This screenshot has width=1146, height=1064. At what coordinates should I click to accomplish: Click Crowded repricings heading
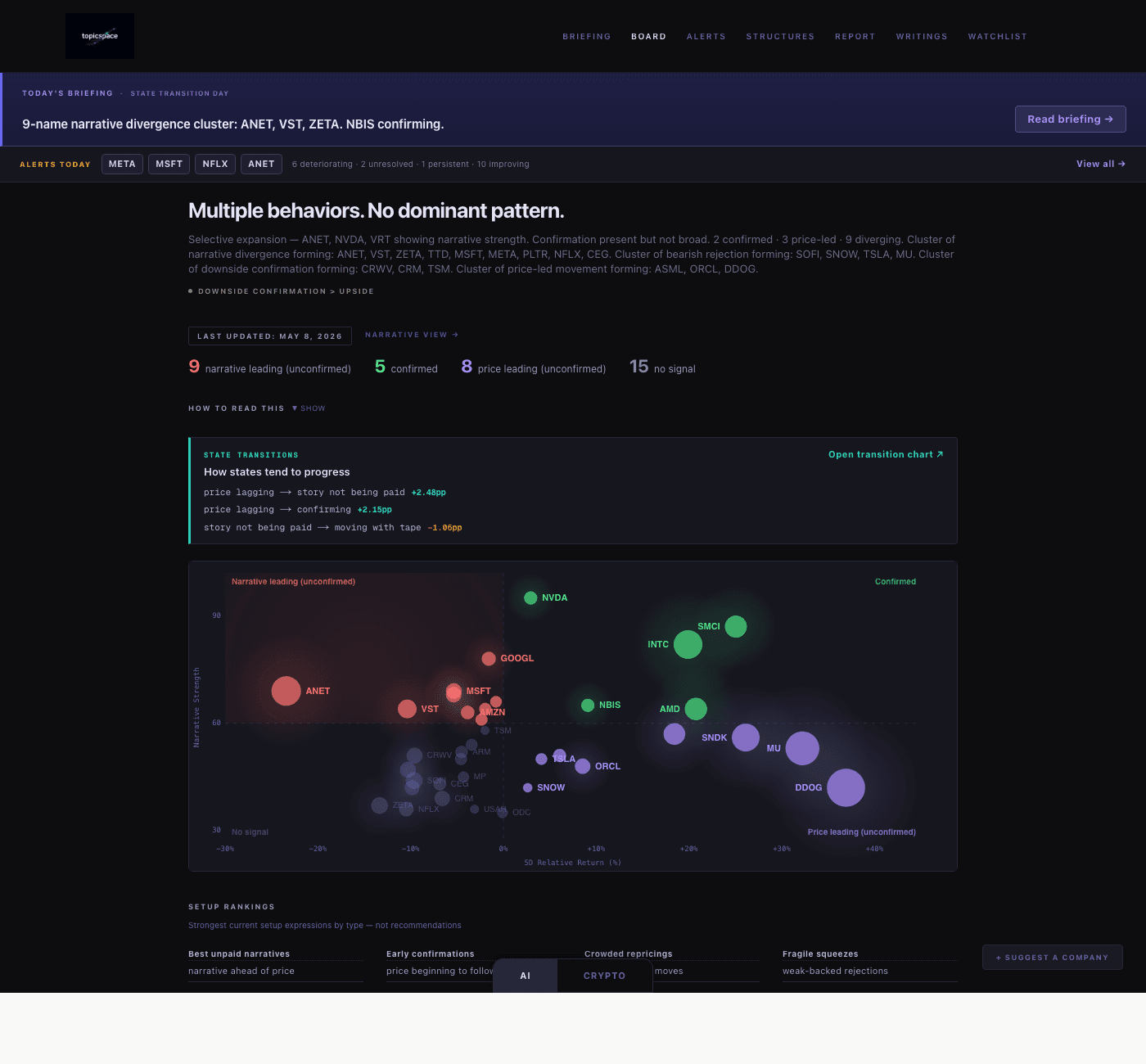(x=629, y=954)
